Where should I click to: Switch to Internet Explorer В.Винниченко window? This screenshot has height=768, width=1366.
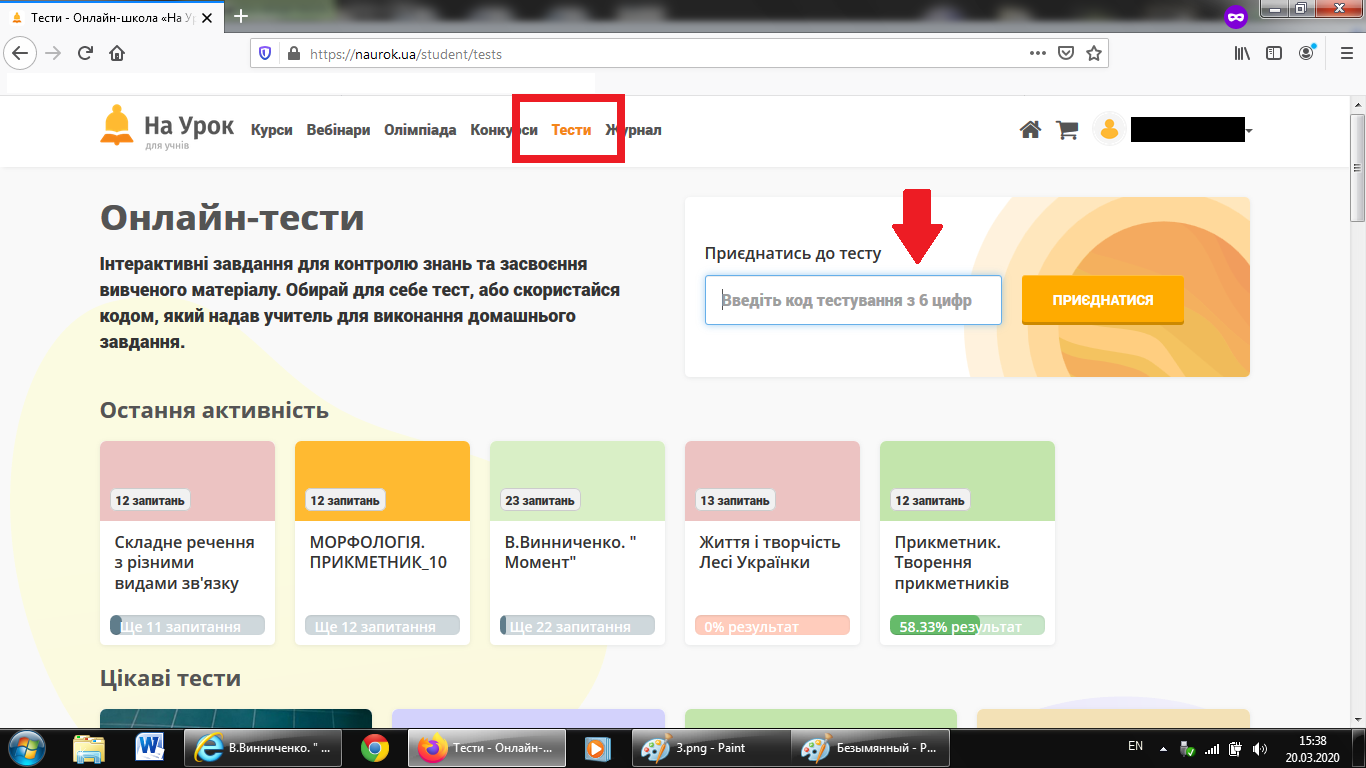(x=264, y=747)
